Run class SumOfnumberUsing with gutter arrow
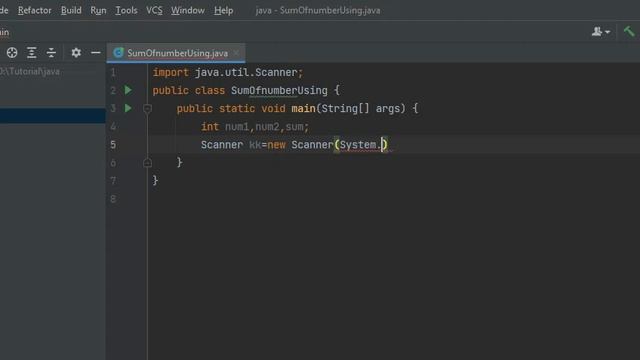Screen dimensions: 640x360 click(x=128, y=90)
